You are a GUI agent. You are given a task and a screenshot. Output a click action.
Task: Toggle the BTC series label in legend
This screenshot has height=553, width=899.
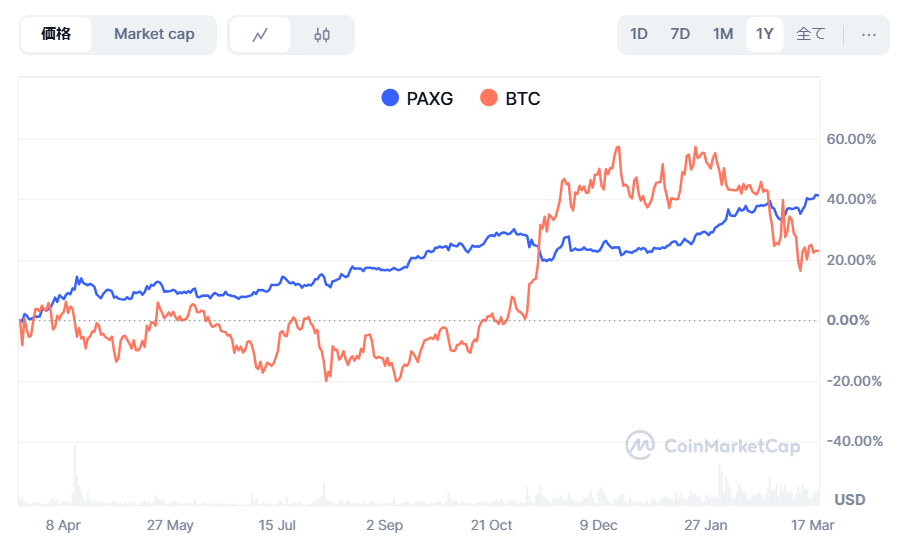point(522,98)
